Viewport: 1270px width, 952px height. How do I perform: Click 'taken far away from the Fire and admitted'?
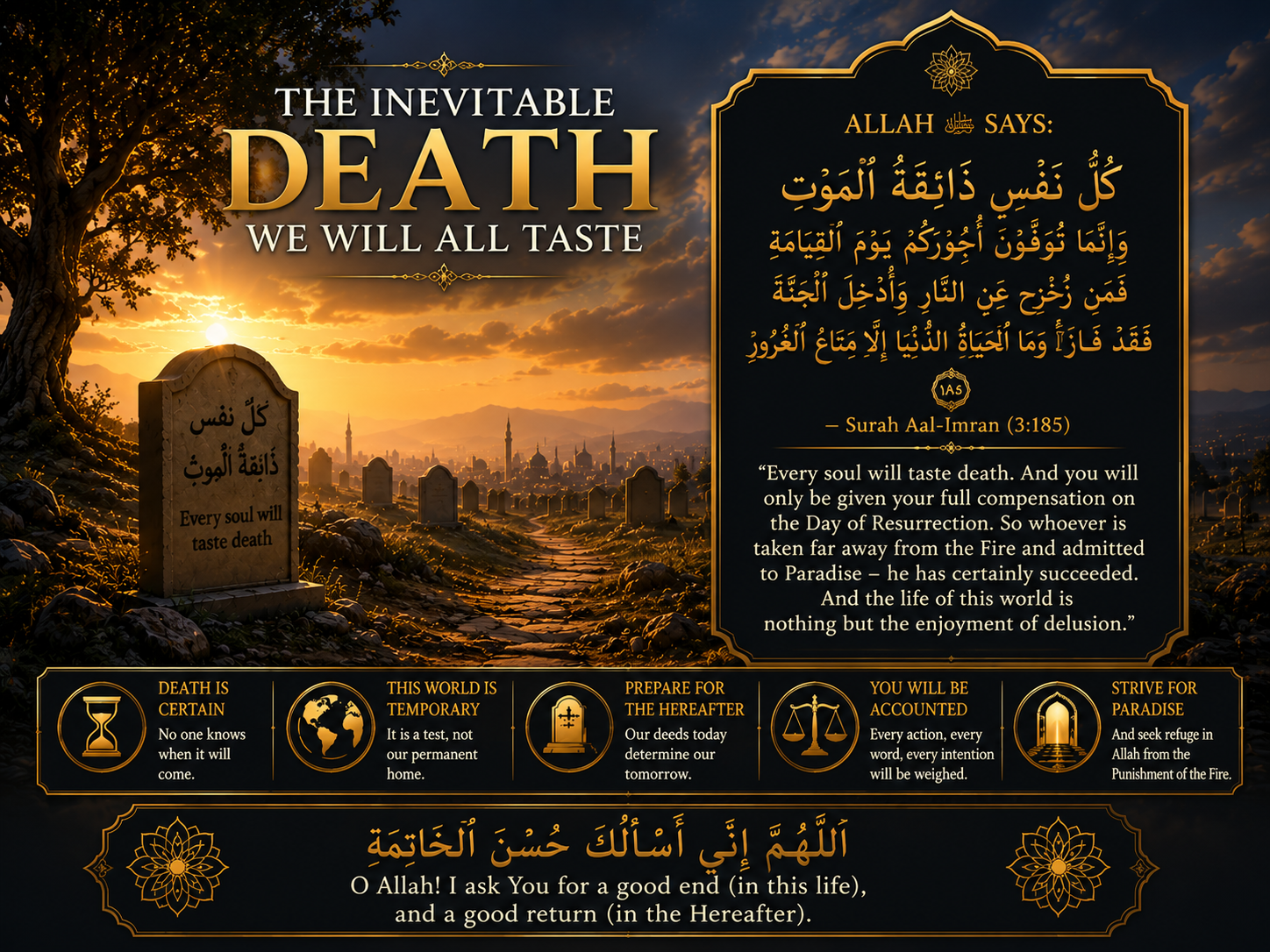point(949,549)
